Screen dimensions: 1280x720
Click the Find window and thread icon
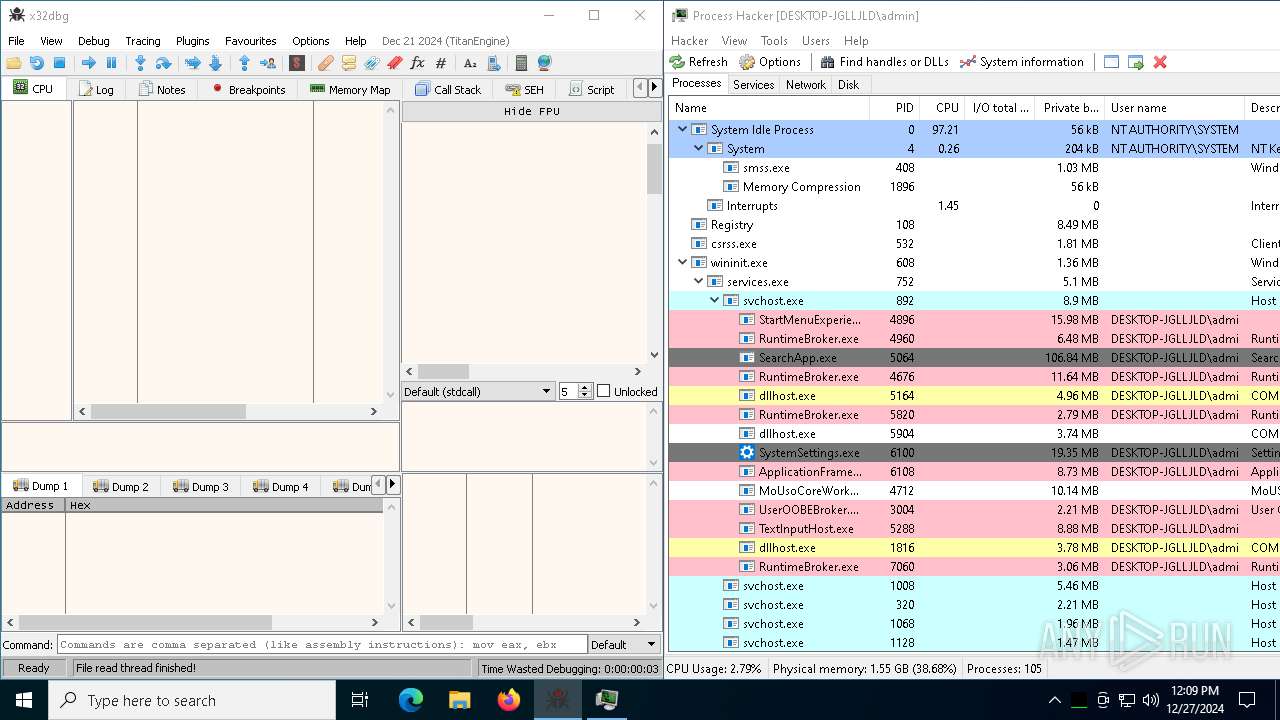(x=1136, y=62)
